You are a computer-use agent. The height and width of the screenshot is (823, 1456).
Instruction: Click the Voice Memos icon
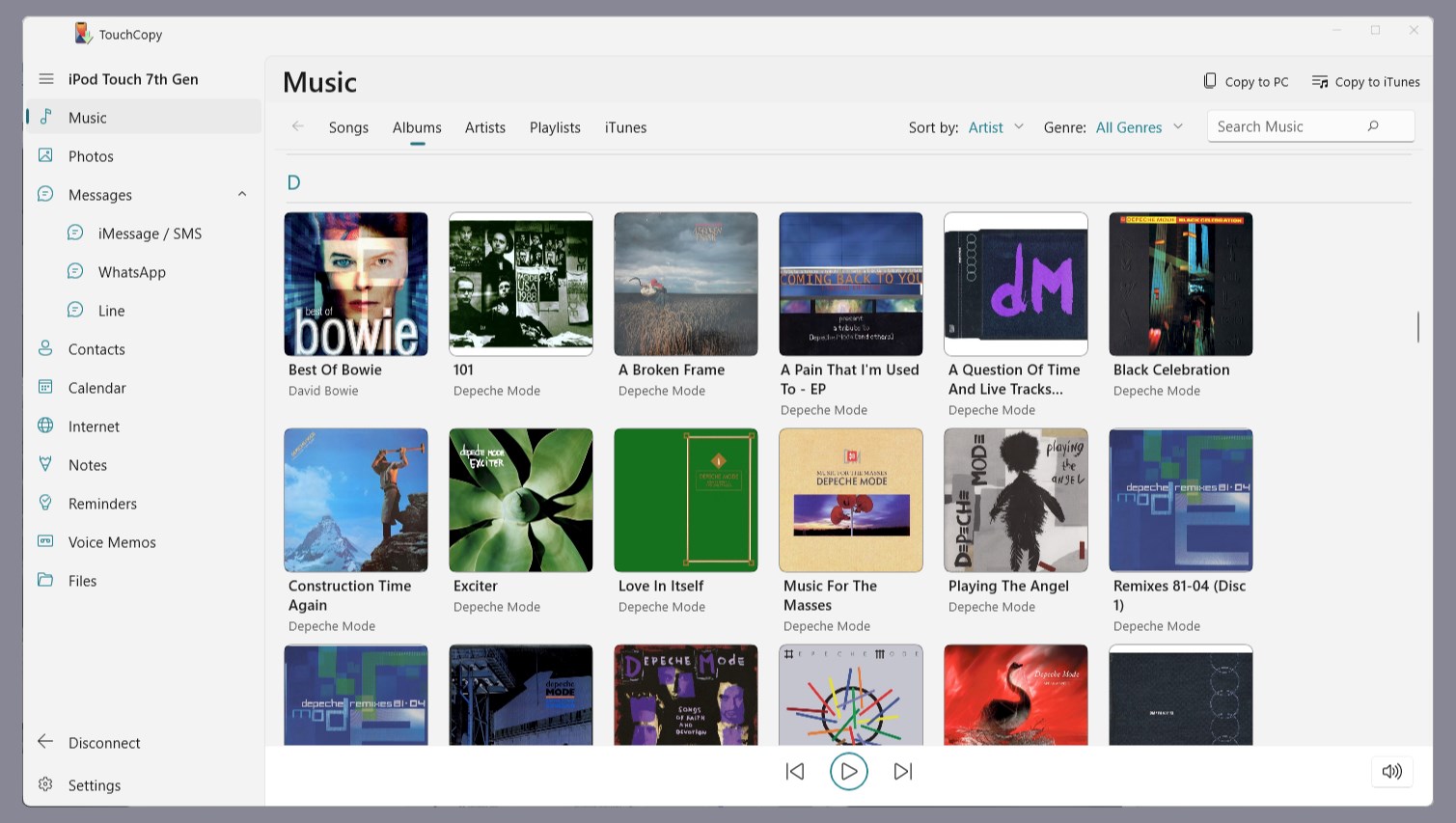tap(45, 541)
